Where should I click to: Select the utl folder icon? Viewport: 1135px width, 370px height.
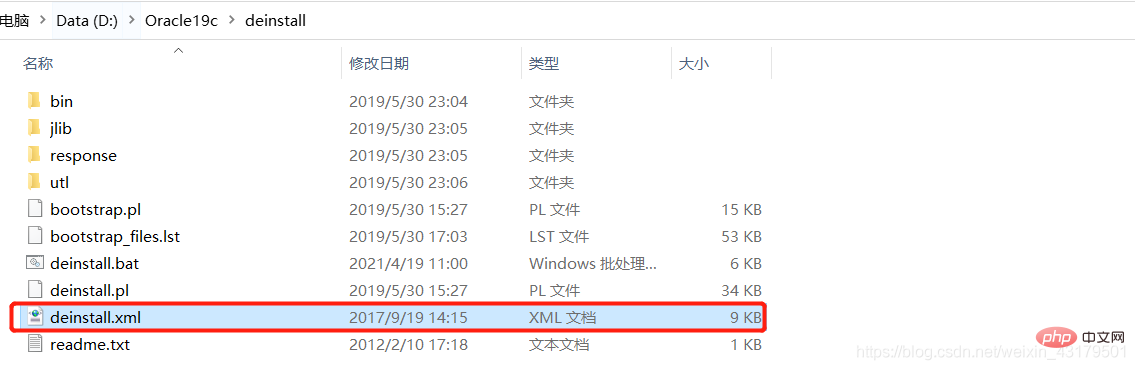click(x=33, y=182)
